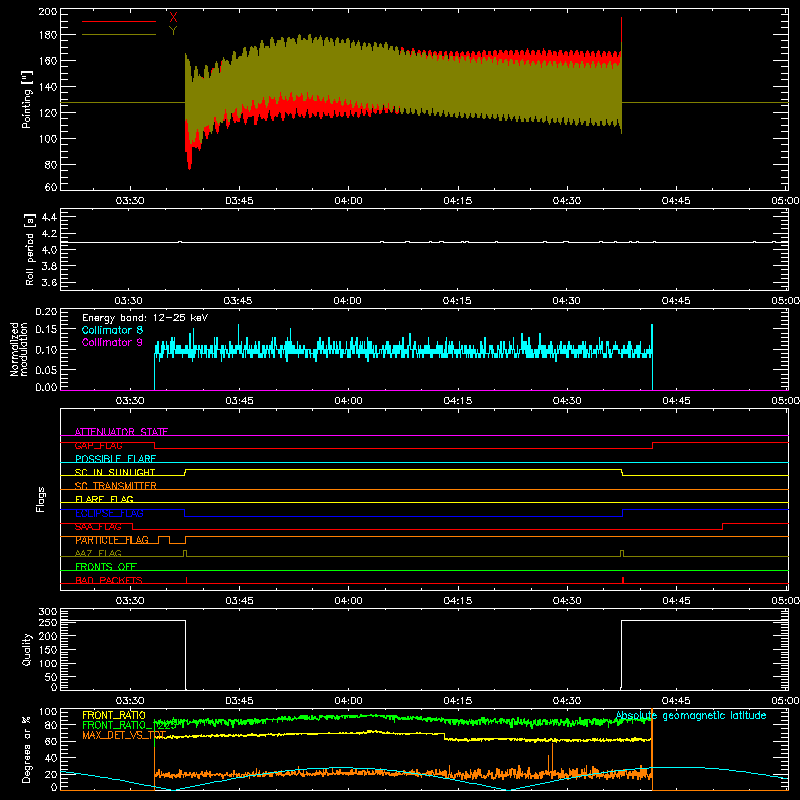The width and height of the screenshot is (800, 800).
Task: Click the 60 value on Pointing axis
Action: [51, 187]
